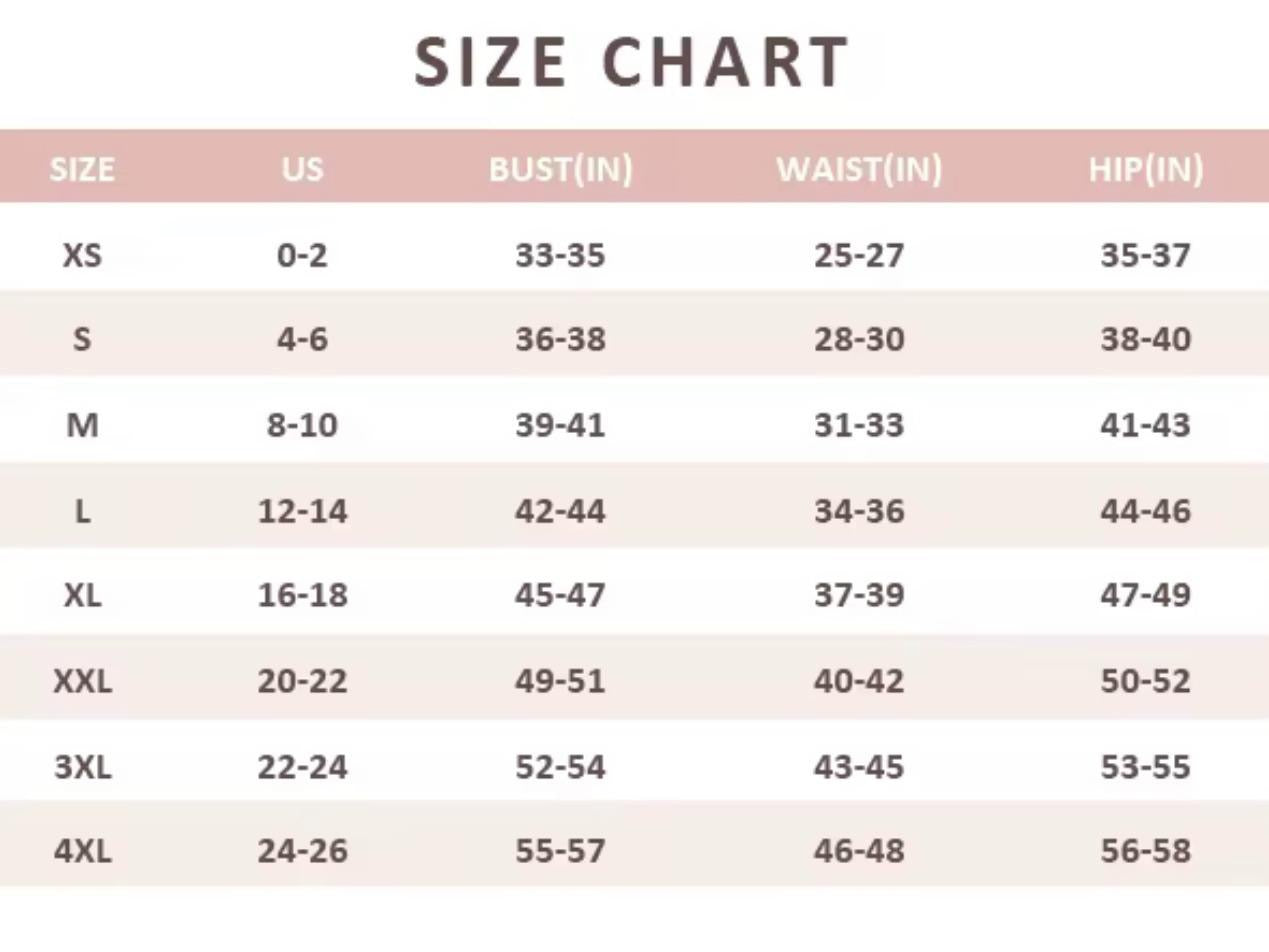Select the SIZE column header

[82, 169]
